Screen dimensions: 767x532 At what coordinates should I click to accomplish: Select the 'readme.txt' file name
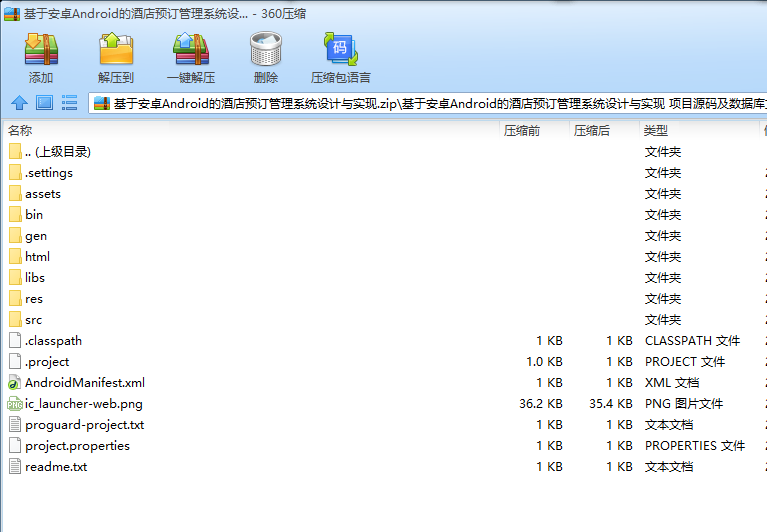56,467
